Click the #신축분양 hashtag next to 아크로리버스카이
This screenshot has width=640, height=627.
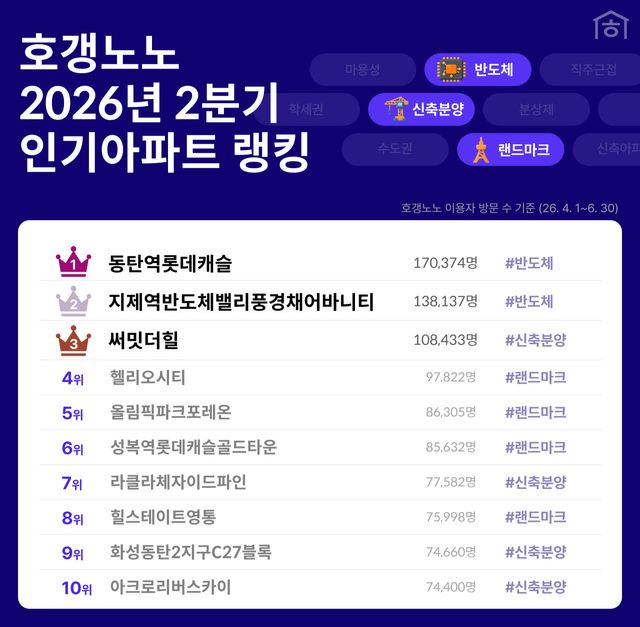(x=536, y=587)
